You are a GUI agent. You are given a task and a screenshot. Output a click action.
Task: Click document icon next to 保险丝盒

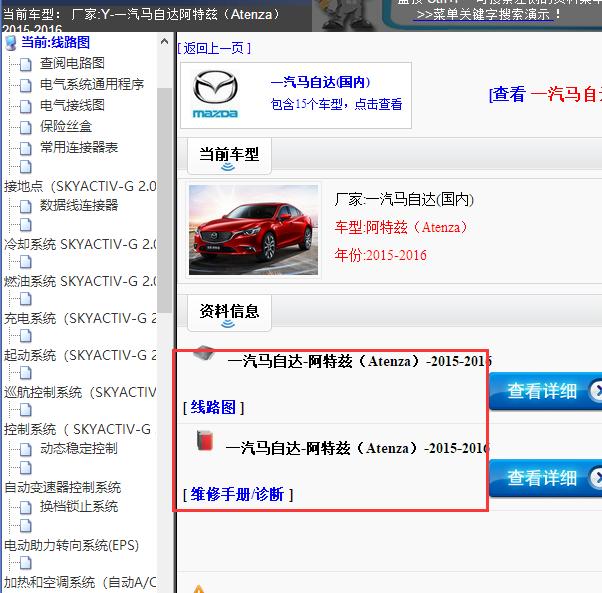(26, 127)
